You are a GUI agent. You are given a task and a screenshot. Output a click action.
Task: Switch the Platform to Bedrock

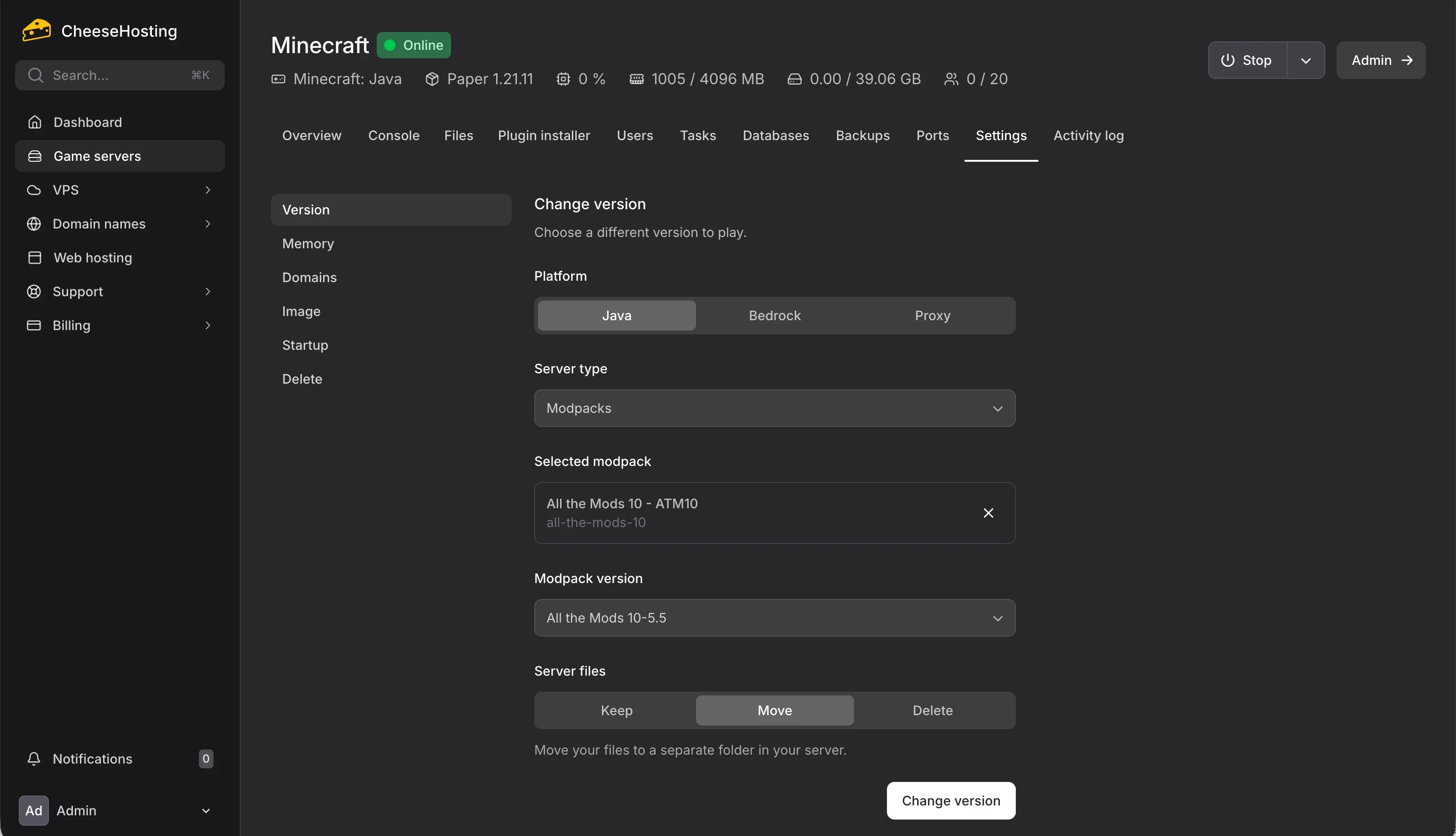[x=774, y=315]
